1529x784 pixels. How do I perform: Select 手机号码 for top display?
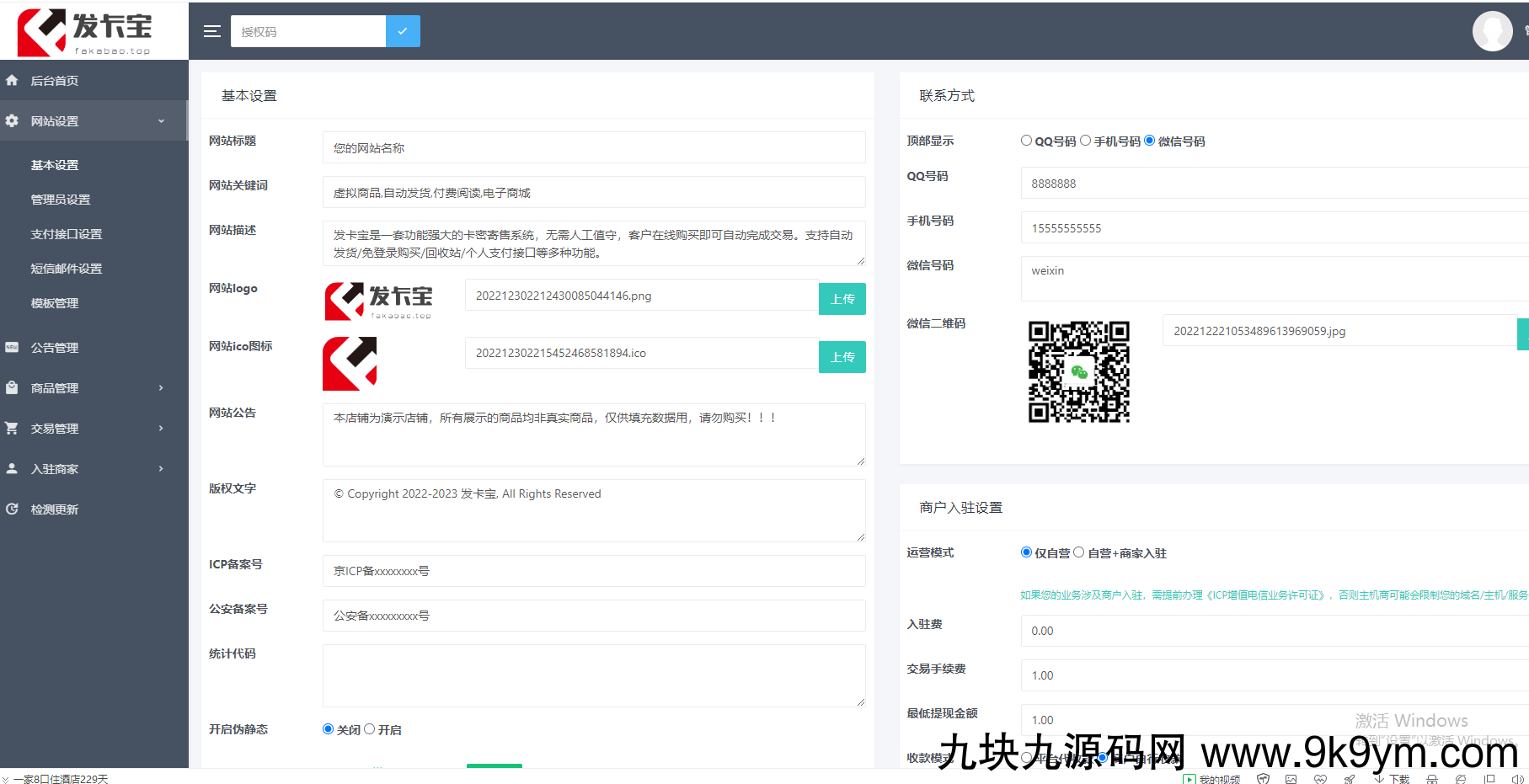1085,141
